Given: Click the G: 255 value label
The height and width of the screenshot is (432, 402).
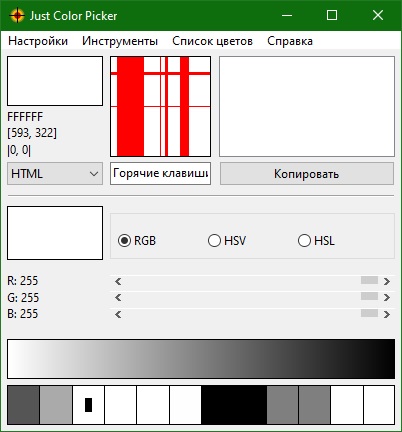Looking at the screenshot, I should point(23,297).
